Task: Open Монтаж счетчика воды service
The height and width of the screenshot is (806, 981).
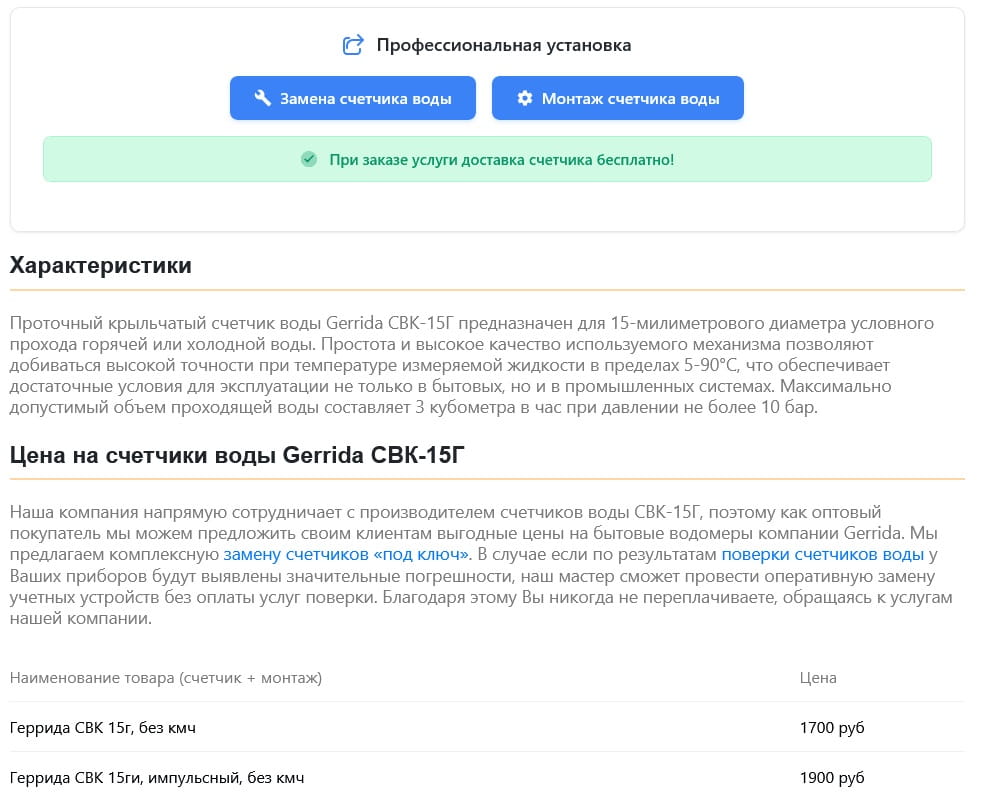Action: [618, 98]
